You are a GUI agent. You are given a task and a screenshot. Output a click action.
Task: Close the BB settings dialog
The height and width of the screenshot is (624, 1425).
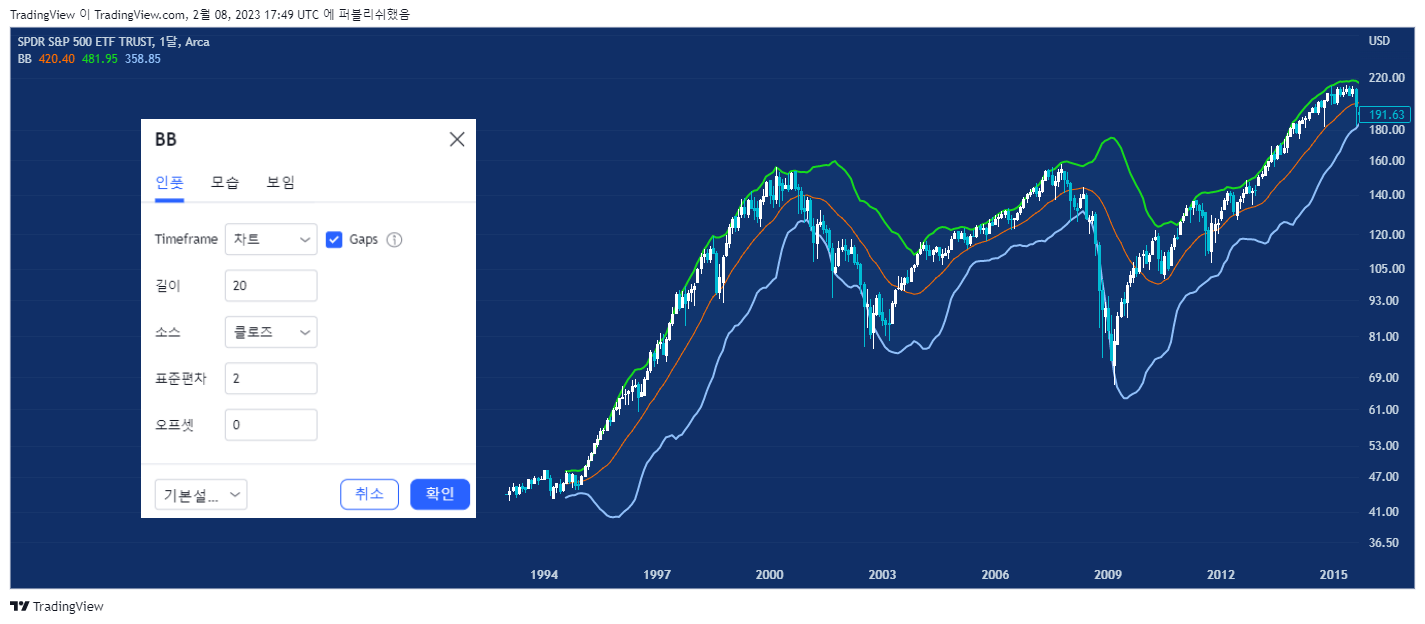pyautogui.click(x=457, y=139)
